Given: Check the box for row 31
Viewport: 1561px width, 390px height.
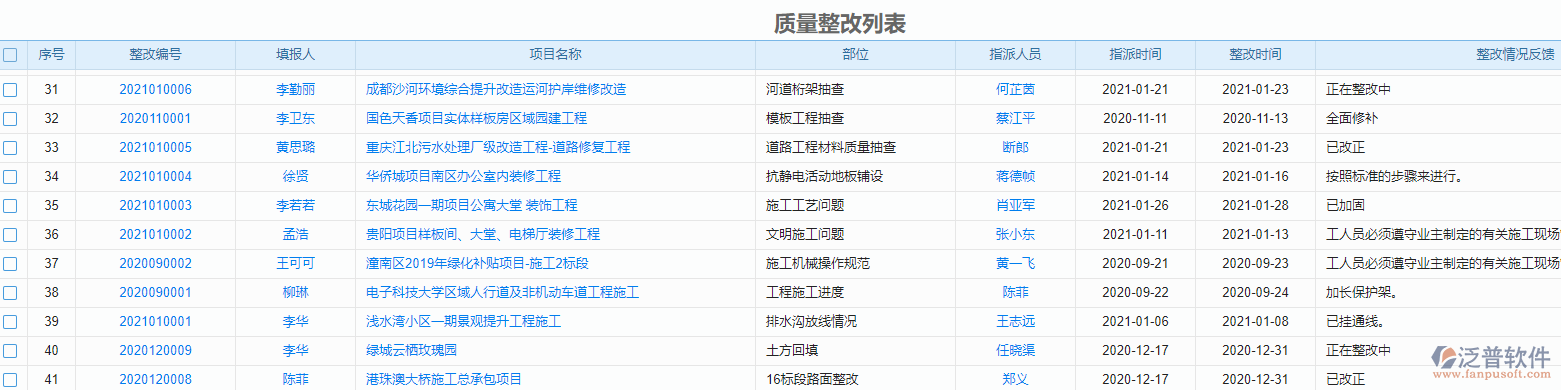Looking at the screenshot, I should click(10, 90).
